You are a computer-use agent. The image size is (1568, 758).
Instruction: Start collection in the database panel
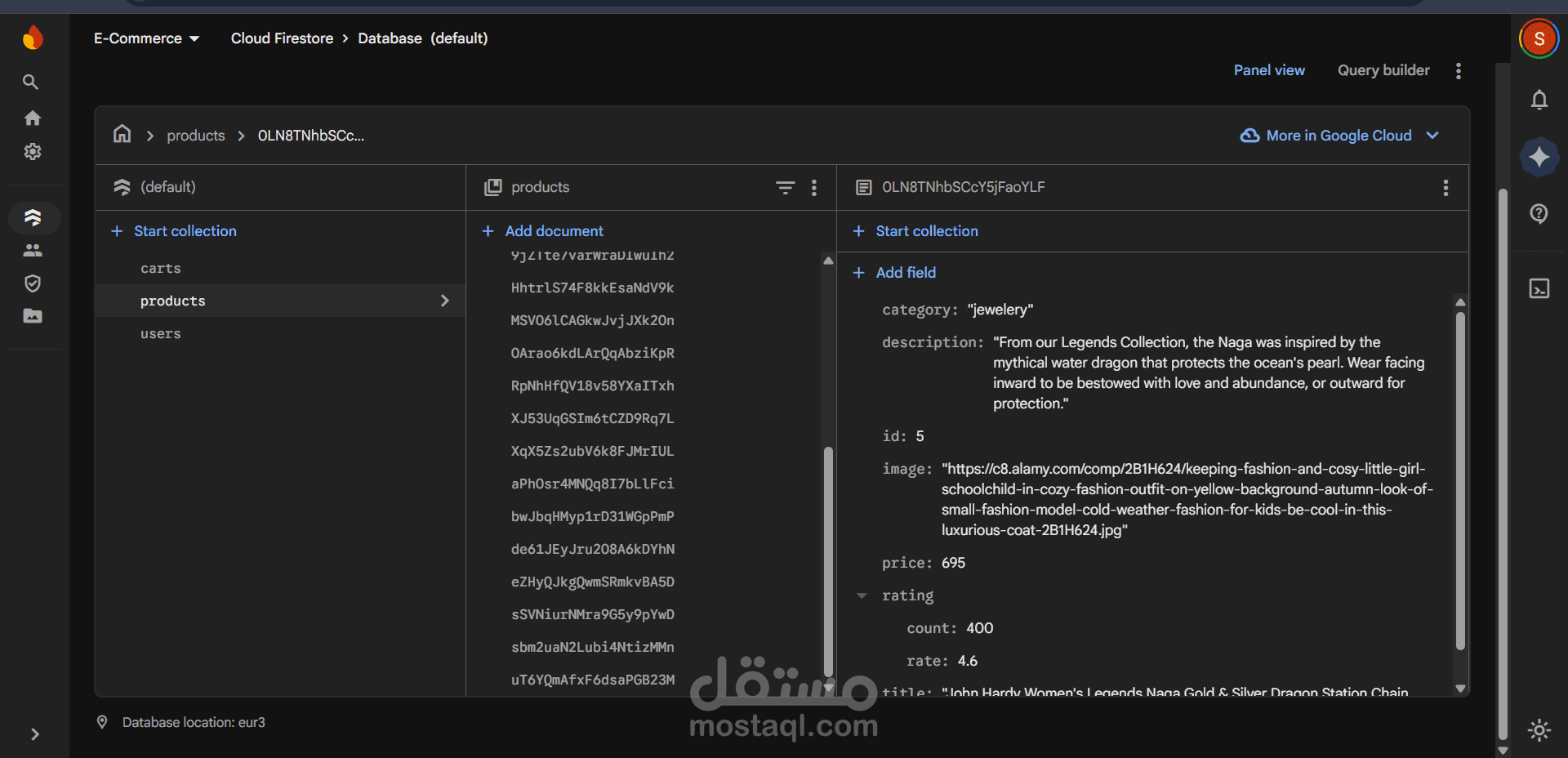[x=174, y=231]
